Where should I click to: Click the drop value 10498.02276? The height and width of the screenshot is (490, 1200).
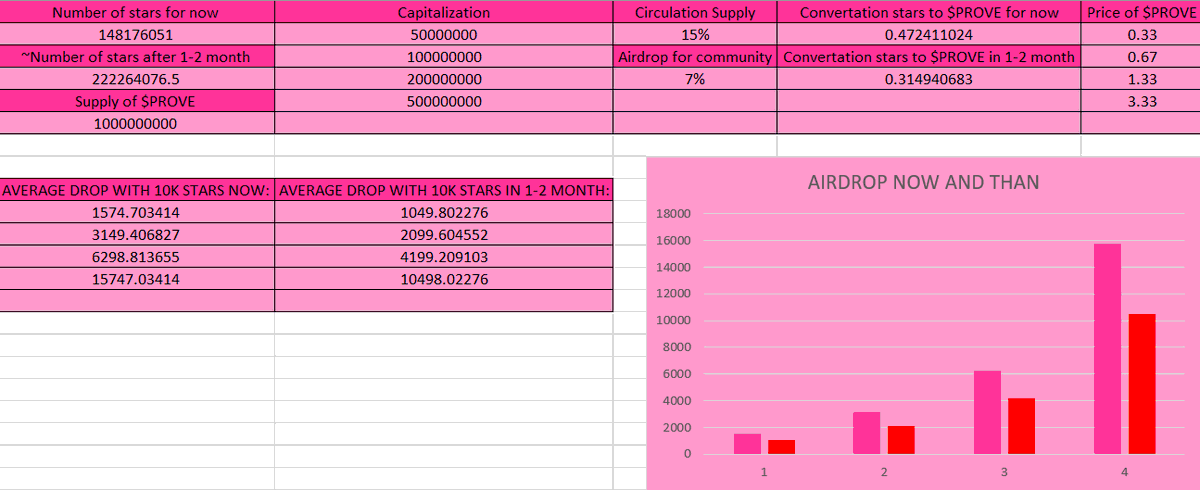pos(444,279)
